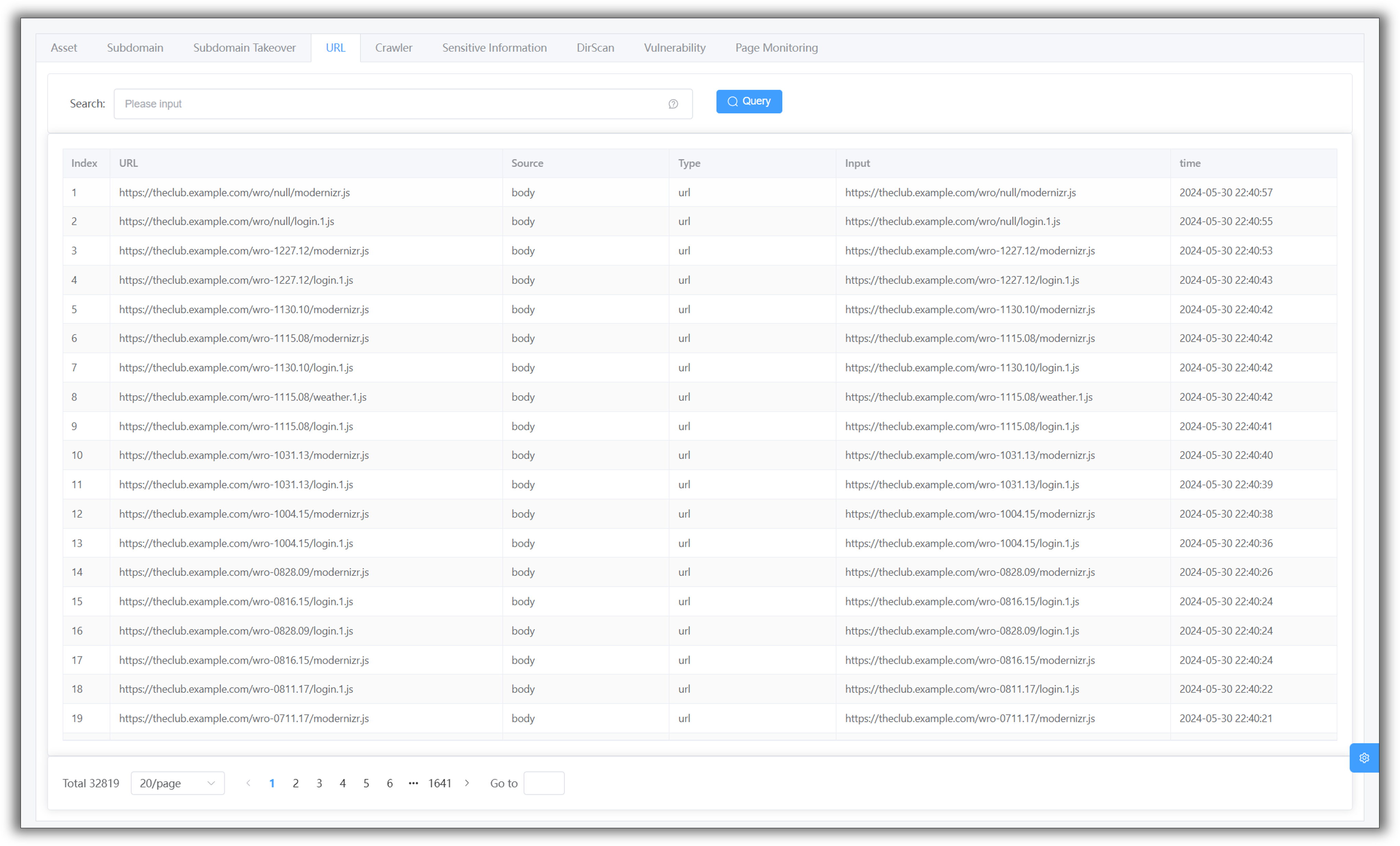1400x846 pixels.
Task: Jump forward via pagination ellipsis
Action: click(413, 783)
